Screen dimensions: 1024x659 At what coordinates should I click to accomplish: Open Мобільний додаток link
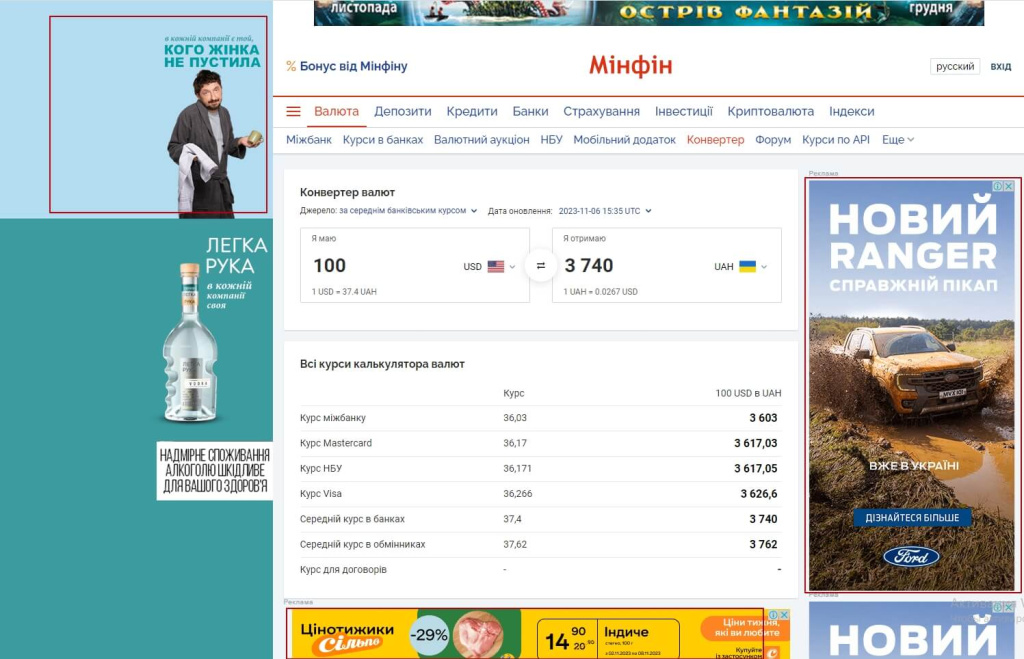click(x=624, y=140)
